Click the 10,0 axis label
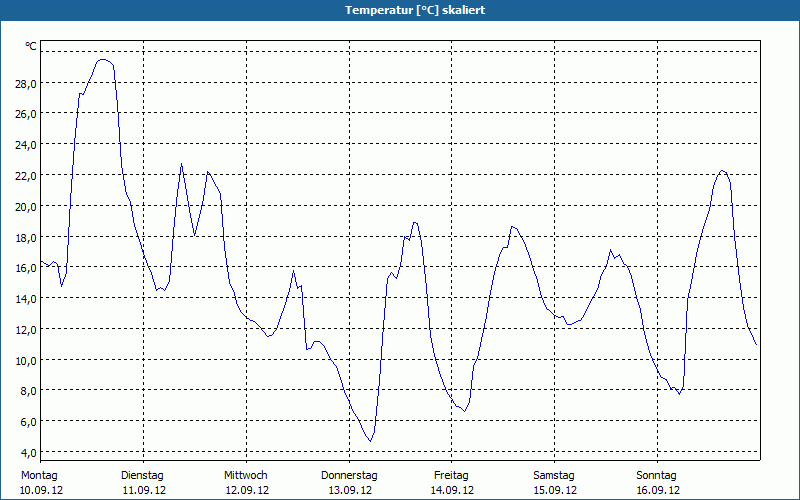This screenshot has width=800, height=500. pos(26,361)
